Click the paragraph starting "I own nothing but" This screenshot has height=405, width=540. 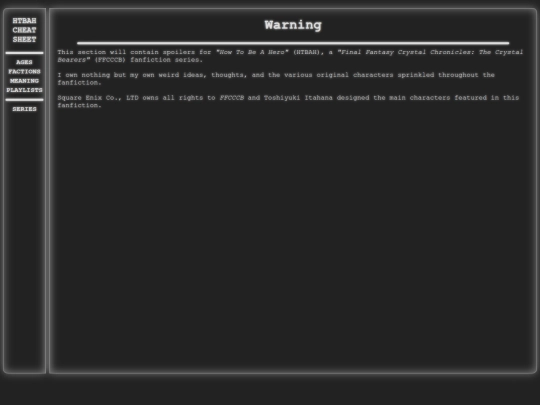tap(276, 79)
